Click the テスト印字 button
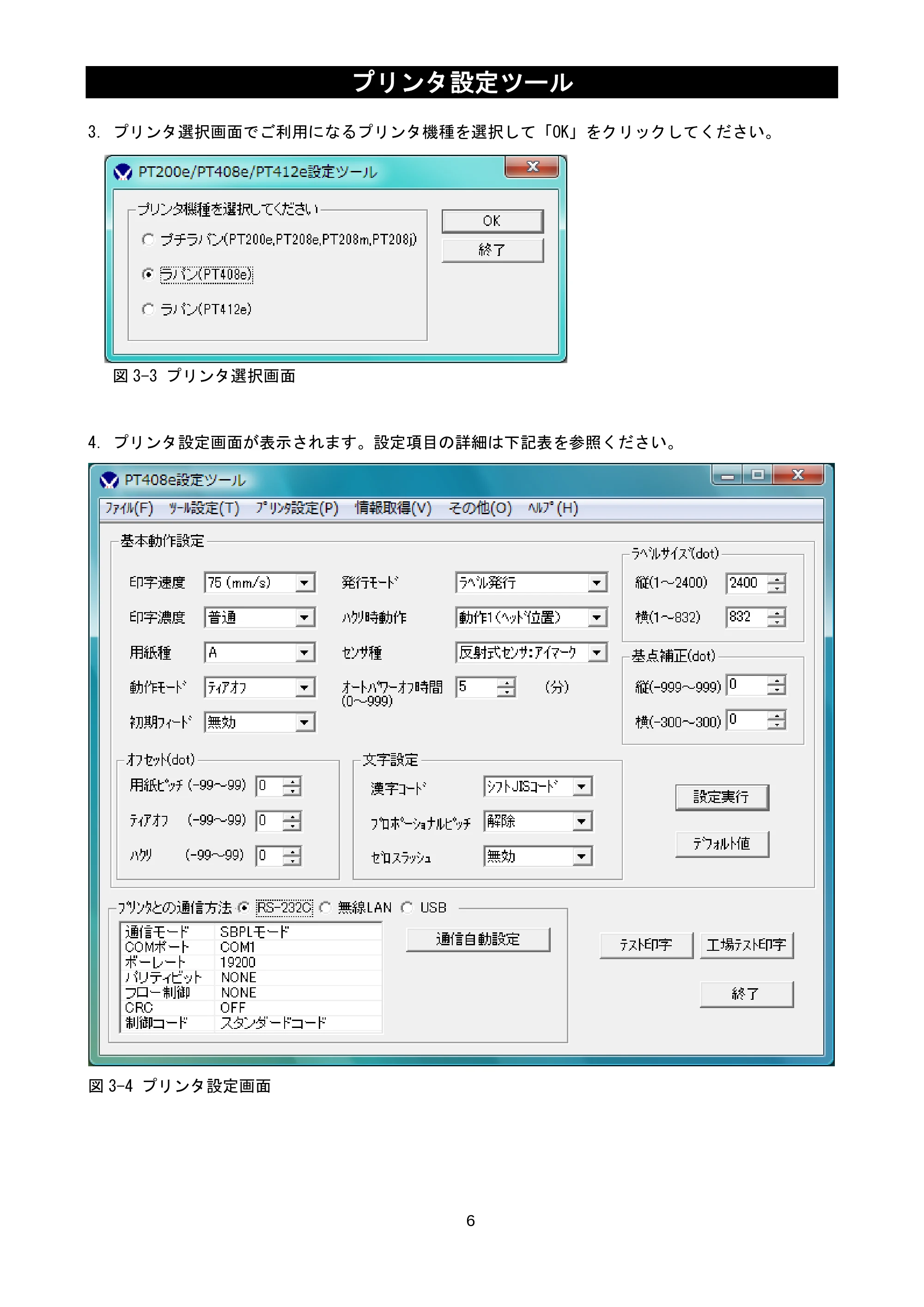 tap(646, 946)
